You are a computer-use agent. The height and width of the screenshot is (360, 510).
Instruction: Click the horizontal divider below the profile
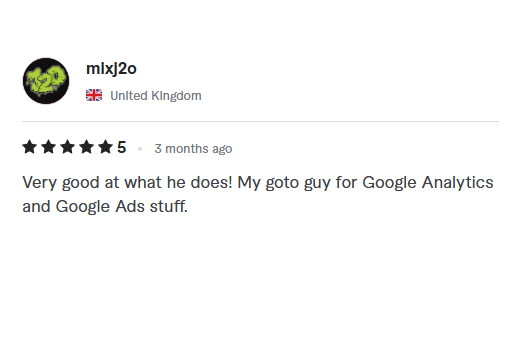click(260, 121)
